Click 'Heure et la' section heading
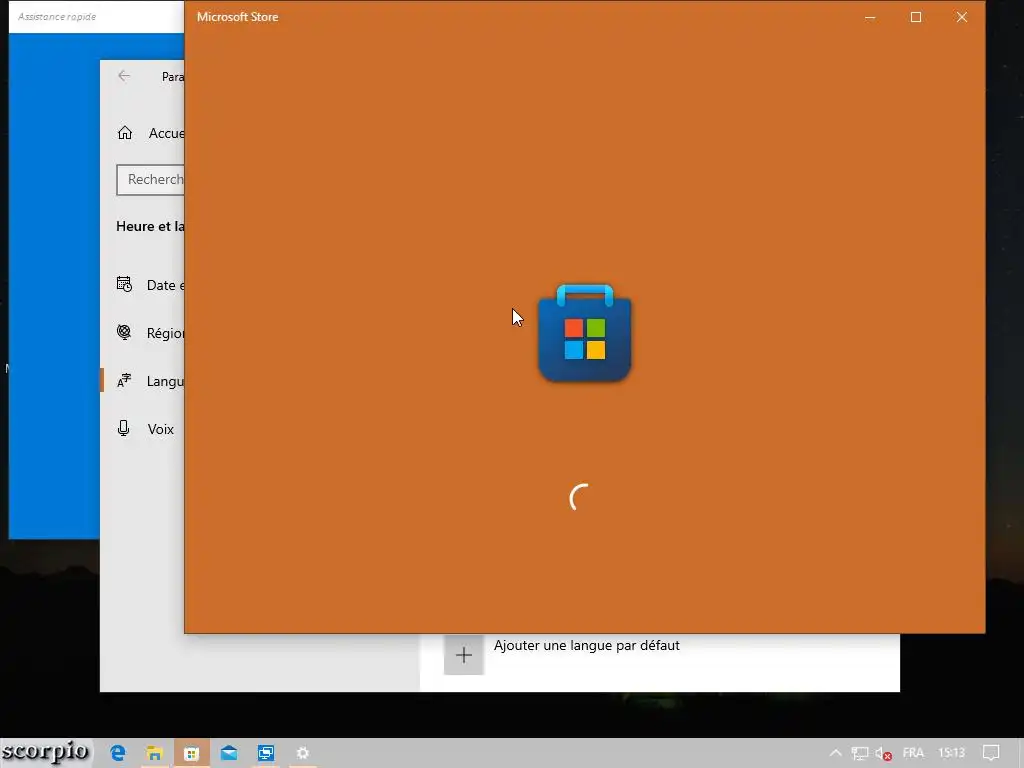Image resolution: width=1024 pixels, height=768 pixels. pos(150,226)
